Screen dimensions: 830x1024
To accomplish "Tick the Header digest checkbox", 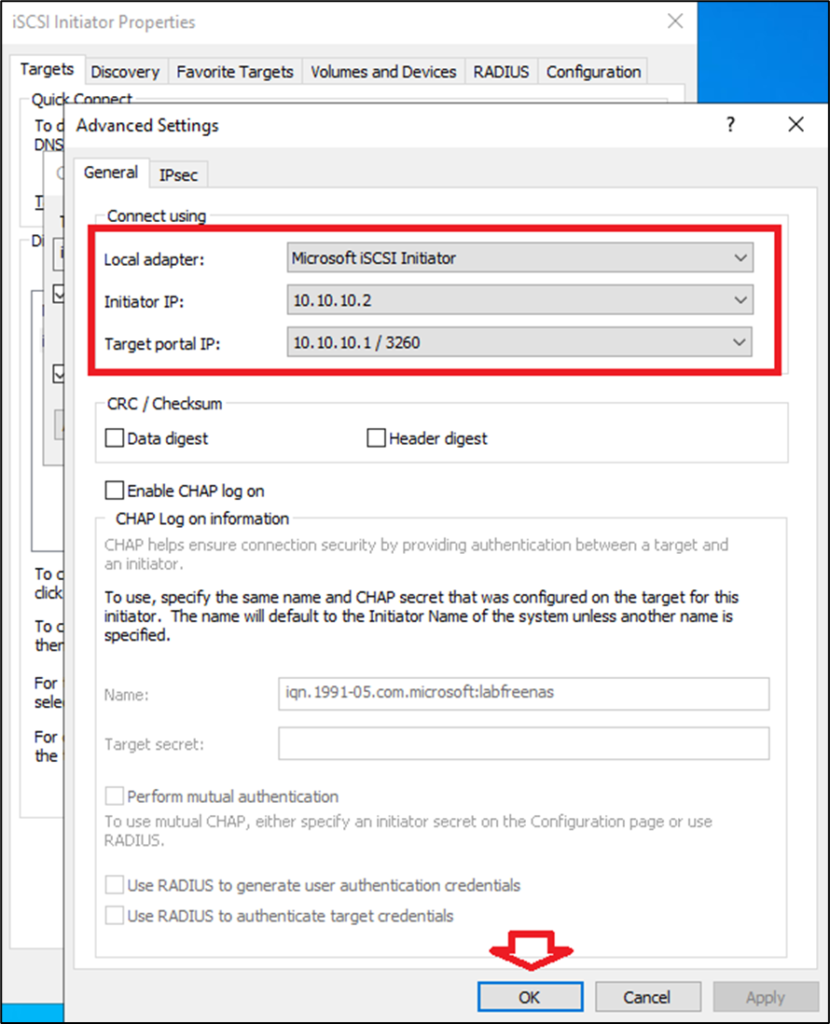I will (x=377, y=438).
